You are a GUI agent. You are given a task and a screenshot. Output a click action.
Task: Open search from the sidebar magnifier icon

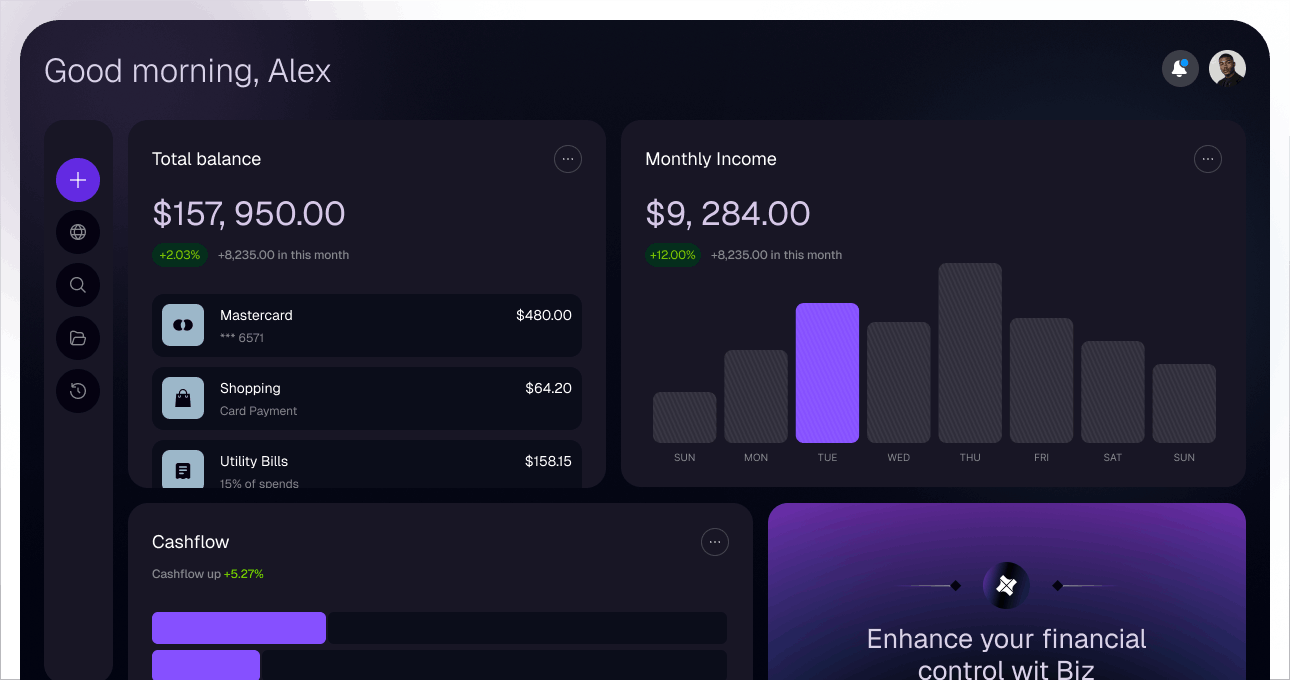tap(78, 285)
